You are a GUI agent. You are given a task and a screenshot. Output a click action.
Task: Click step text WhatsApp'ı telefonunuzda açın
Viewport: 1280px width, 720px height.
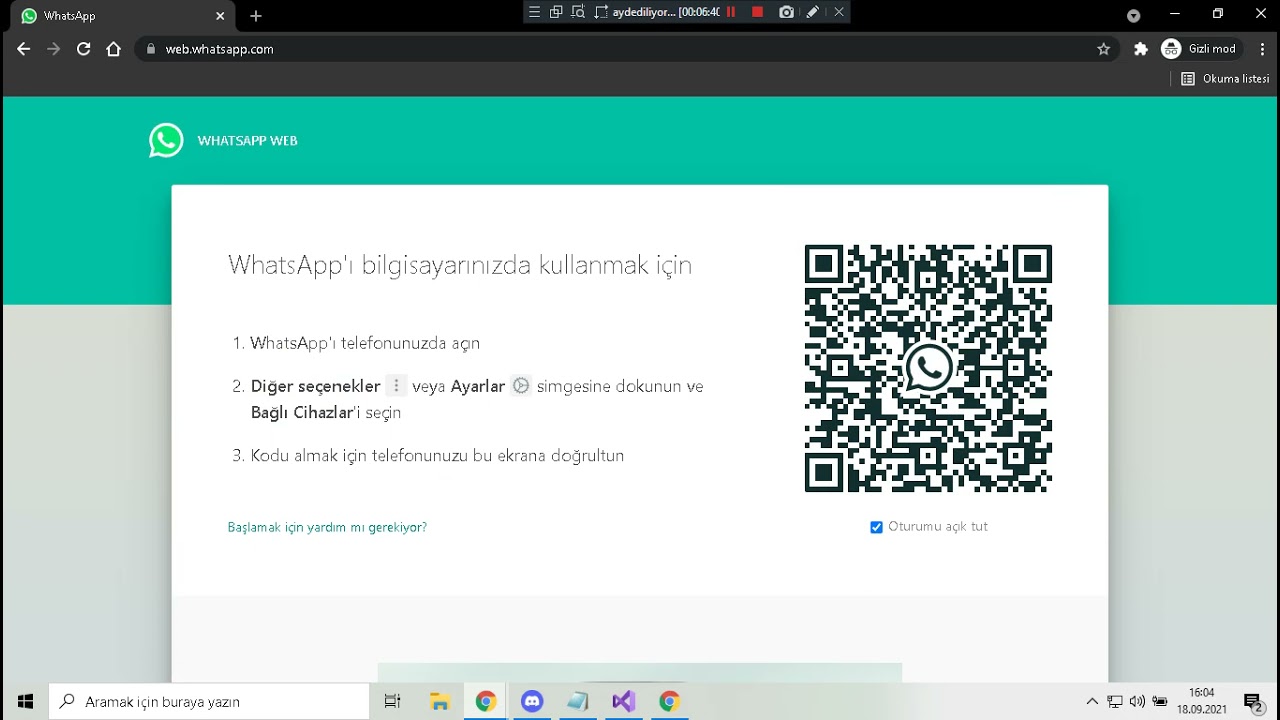tap(365, 343)
